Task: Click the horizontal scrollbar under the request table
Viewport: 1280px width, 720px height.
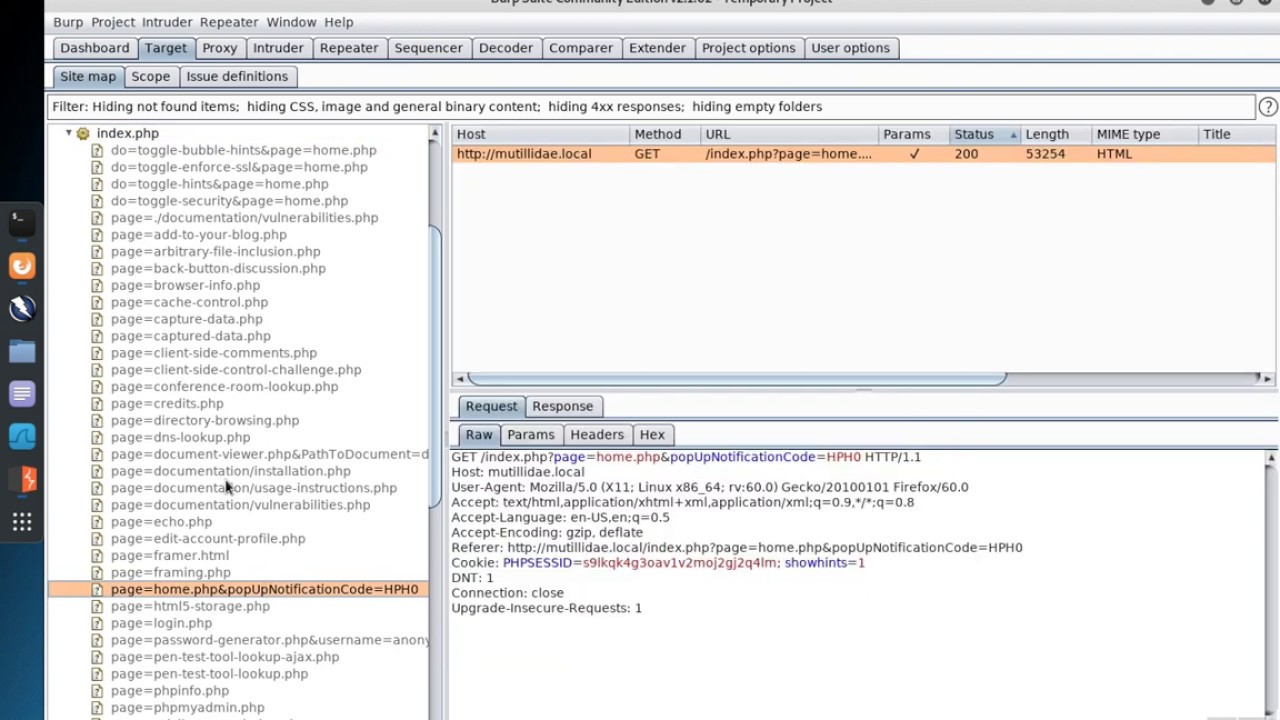Action: tap(736, 378)
